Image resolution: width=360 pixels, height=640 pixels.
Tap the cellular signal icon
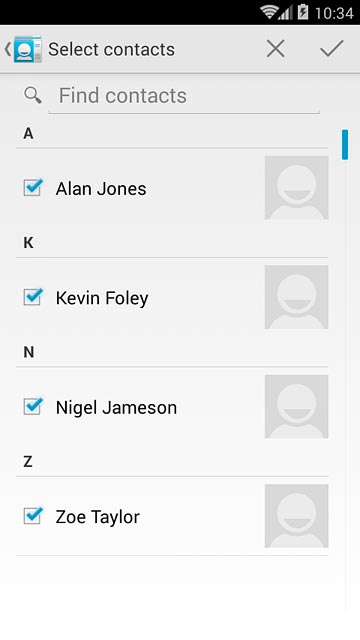coord(285,13)
